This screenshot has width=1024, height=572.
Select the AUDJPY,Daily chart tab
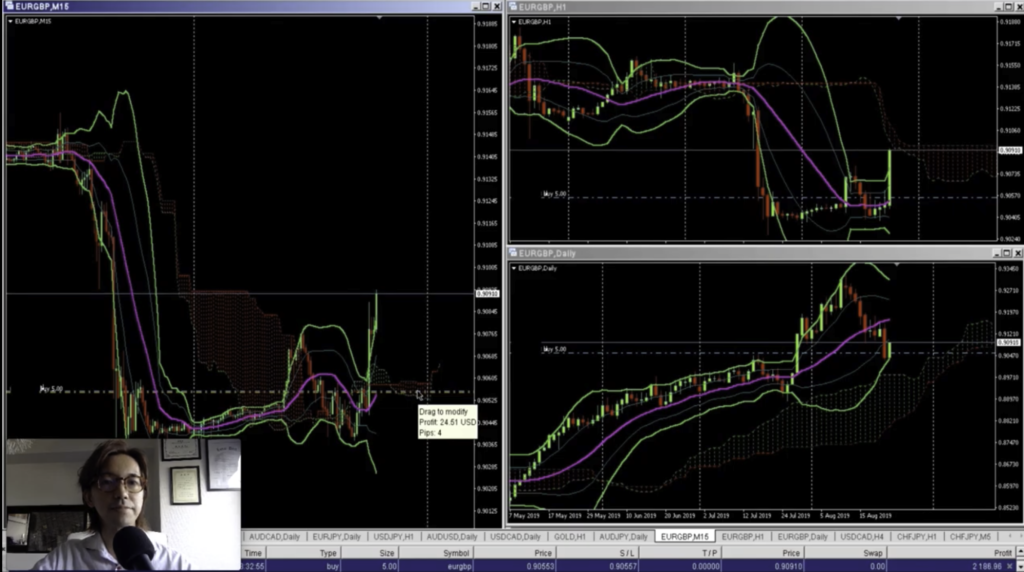(x=623, y=537)
